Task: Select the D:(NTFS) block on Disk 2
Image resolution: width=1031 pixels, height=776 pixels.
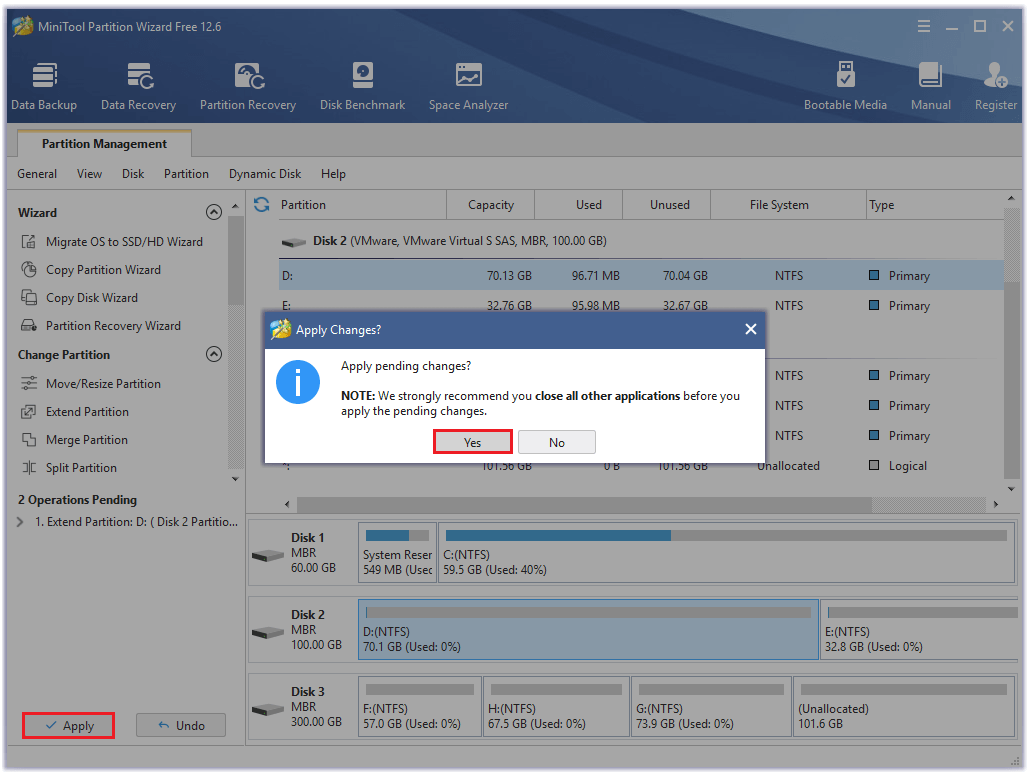Action: tap(588, 629)
